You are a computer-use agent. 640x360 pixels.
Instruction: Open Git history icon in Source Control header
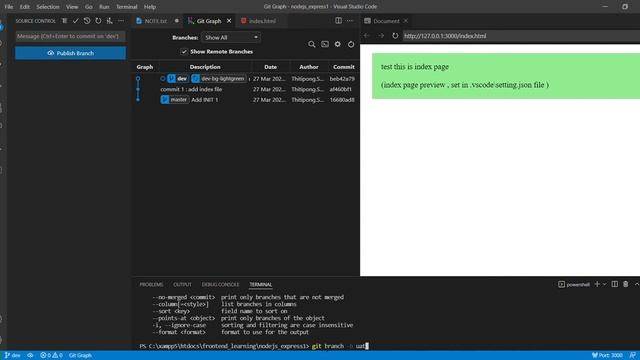(x=87, y=21)
